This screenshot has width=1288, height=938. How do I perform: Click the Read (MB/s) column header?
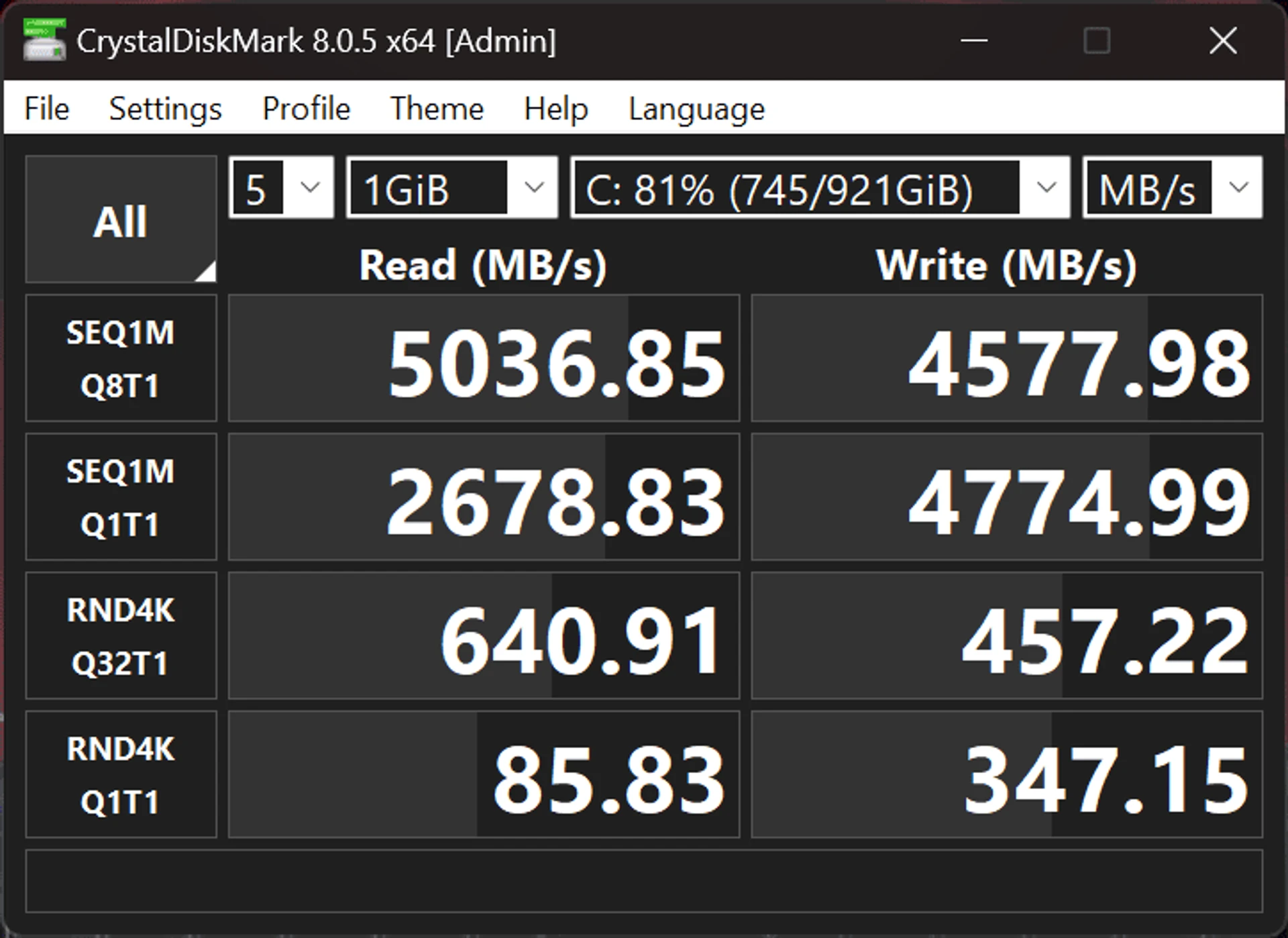click(x=483, y=266)
